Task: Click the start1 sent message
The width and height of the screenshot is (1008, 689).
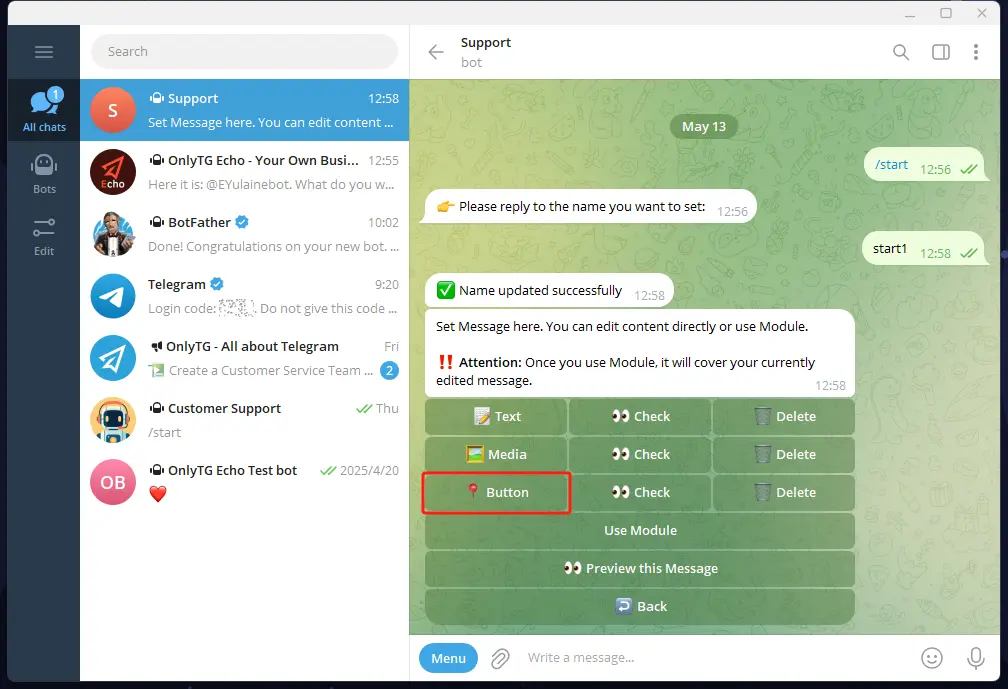Action: (924, 249)
